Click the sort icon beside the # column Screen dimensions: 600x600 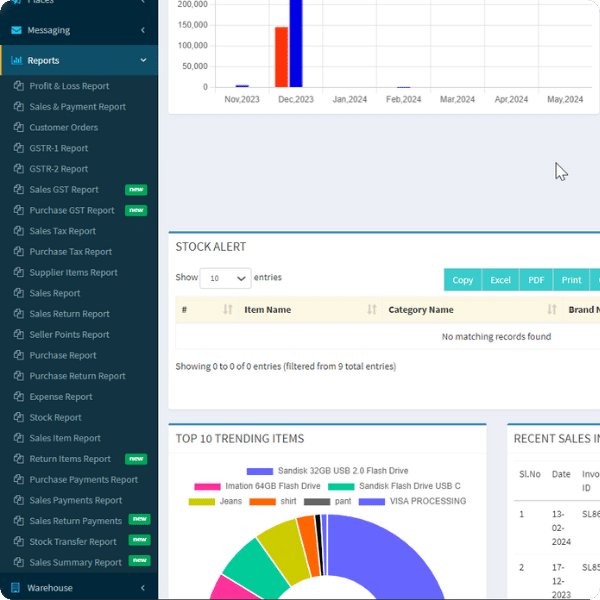pos(227,310)
